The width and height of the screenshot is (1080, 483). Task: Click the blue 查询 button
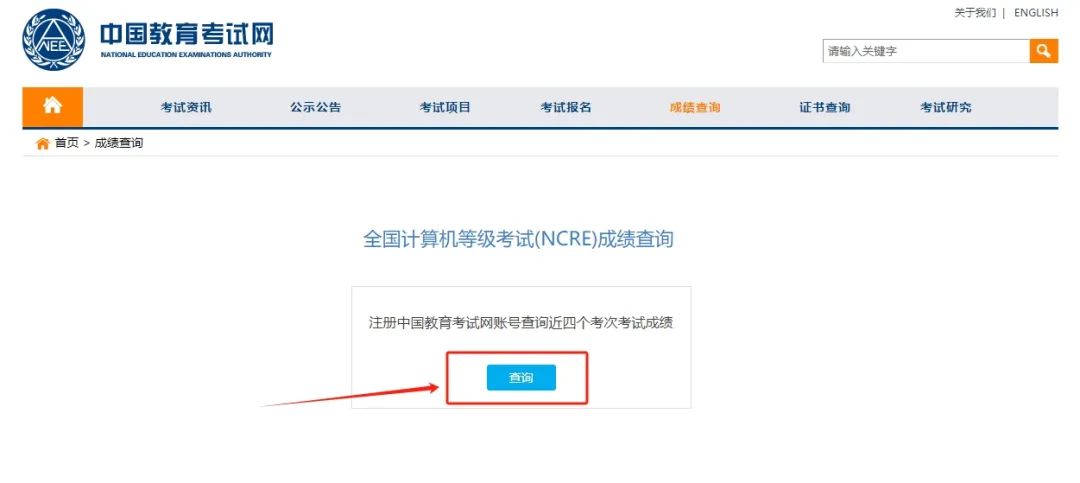coord(521,378)
